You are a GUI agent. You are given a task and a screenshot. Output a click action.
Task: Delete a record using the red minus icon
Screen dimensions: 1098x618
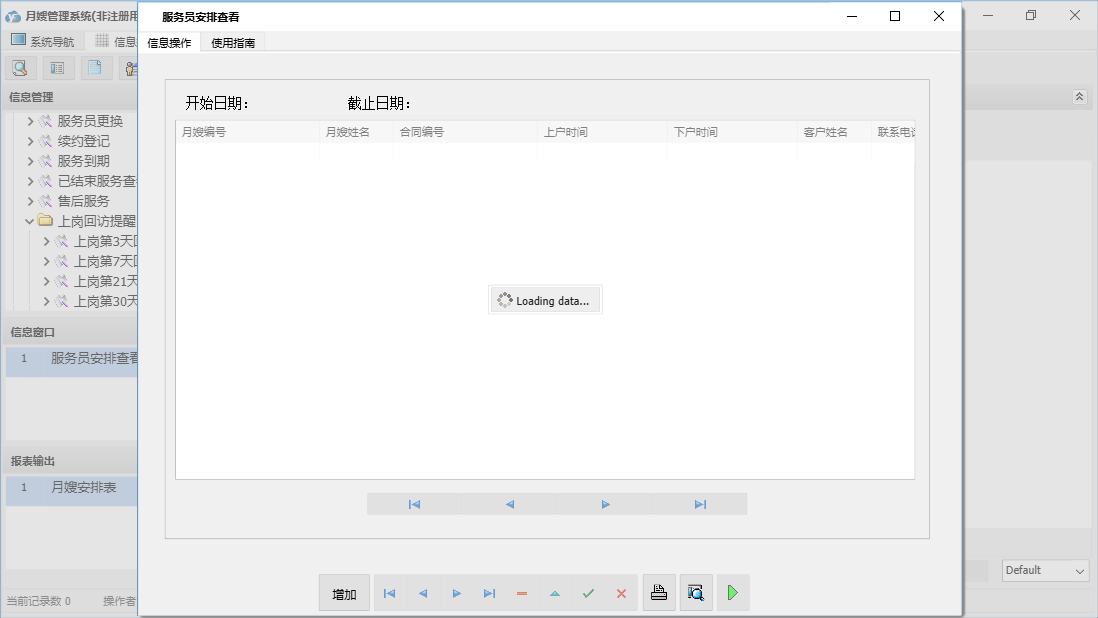point(521,592)
